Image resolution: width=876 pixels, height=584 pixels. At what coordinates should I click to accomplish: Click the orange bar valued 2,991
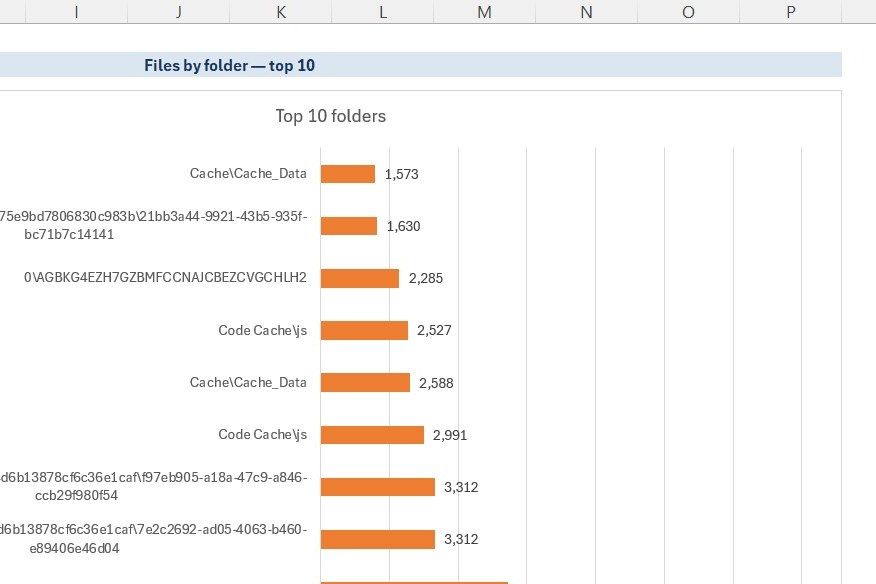373,435
